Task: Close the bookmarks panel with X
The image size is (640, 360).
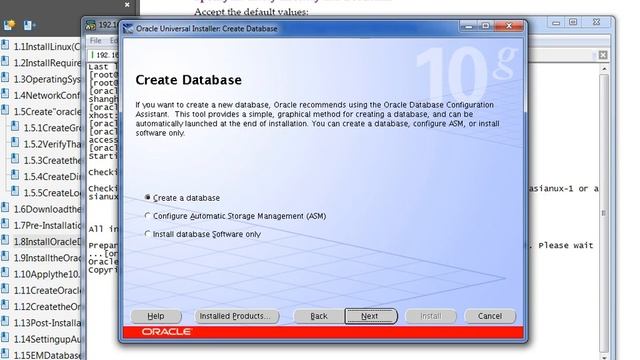Action: pyautogui.click(x=127, y=5)
